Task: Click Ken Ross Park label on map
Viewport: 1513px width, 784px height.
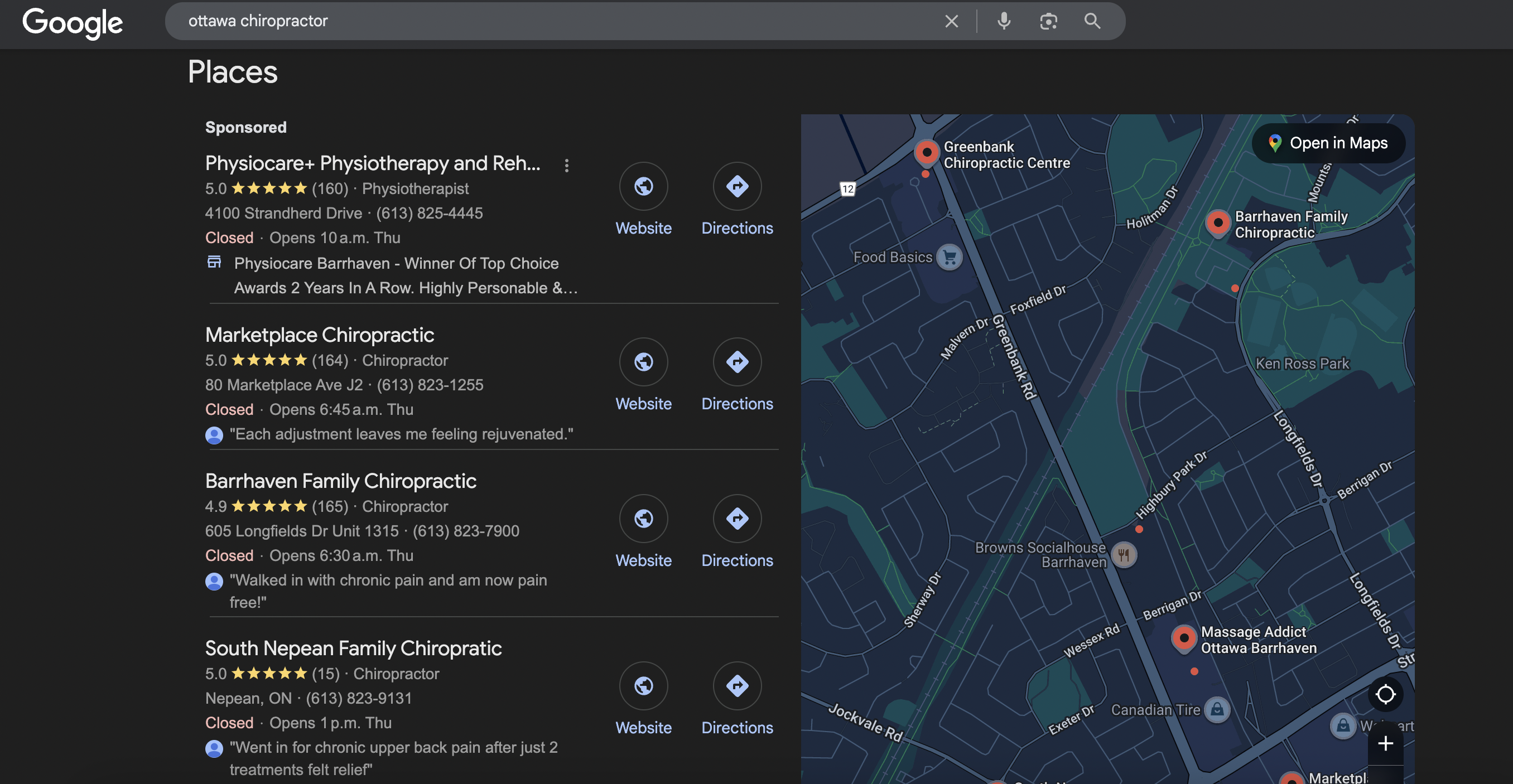Action: pos(1302,364)
